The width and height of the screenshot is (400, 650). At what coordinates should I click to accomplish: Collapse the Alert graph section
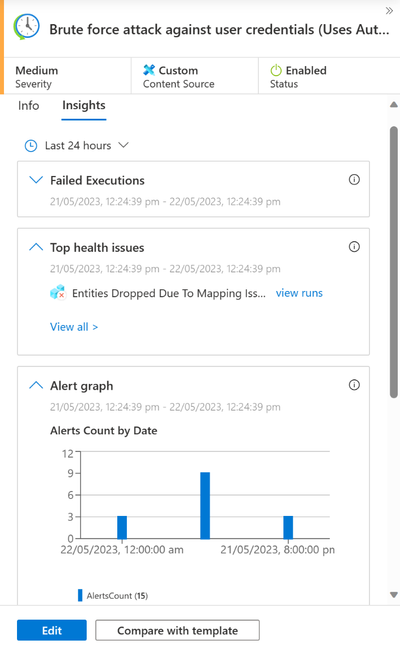click(x=36, y=385)
